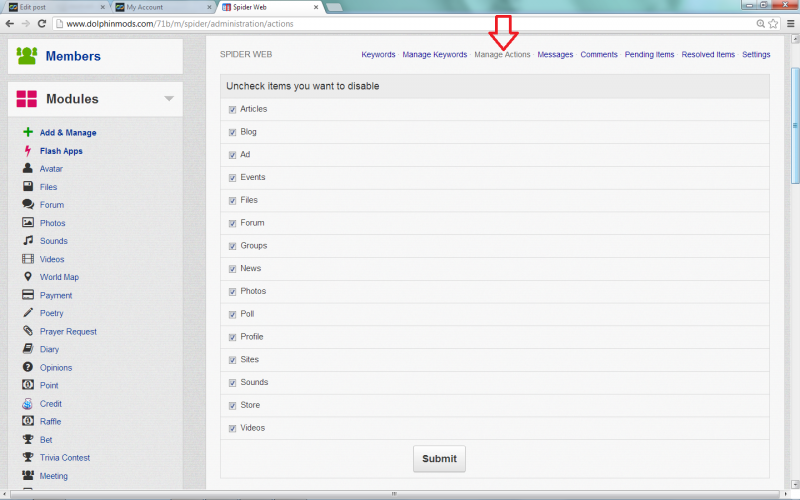Open the Settings menu item
Viewport: 800px width, 500px height.
pyautogui.click(x=756, y=55)
